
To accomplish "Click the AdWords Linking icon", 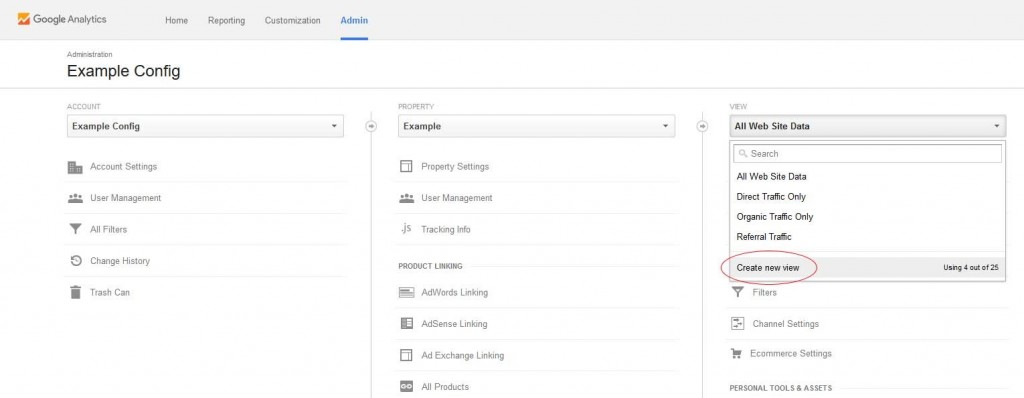I will point(406,292).
